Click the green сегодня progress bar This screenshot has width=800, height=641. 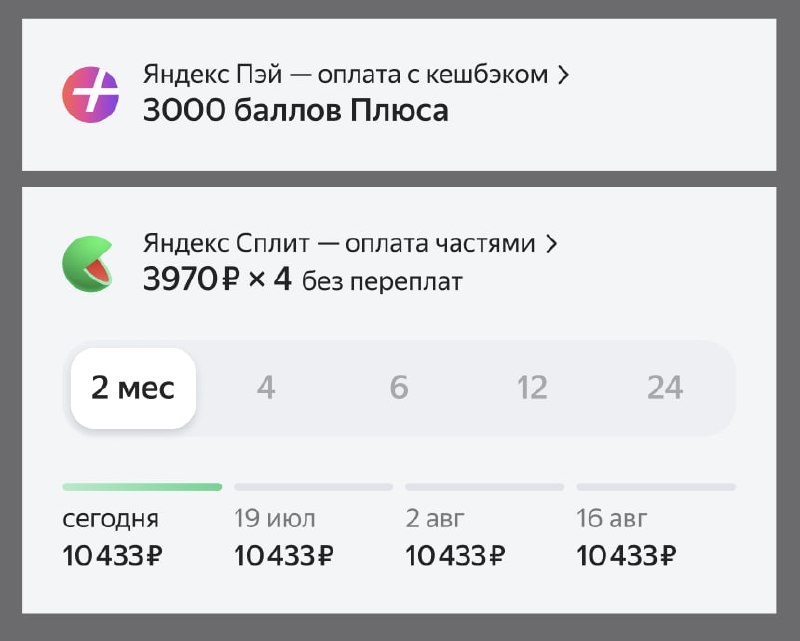point(142,487)
